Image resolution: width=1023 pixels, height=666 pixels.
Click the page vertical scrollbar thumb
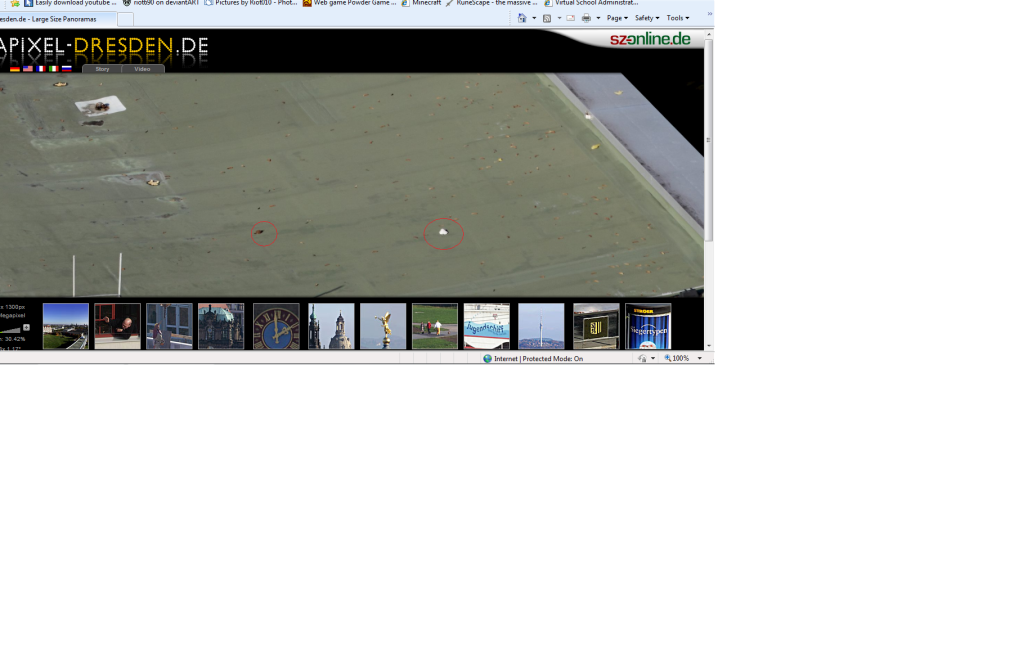click(709, 140)
